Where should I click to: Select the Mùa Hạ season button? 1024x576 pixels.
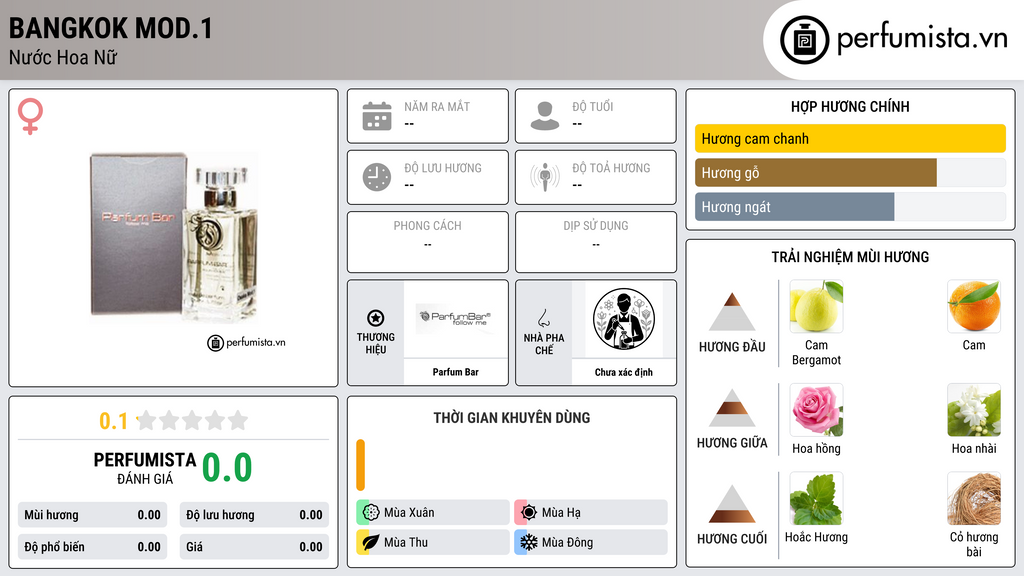tap(591, 512)
